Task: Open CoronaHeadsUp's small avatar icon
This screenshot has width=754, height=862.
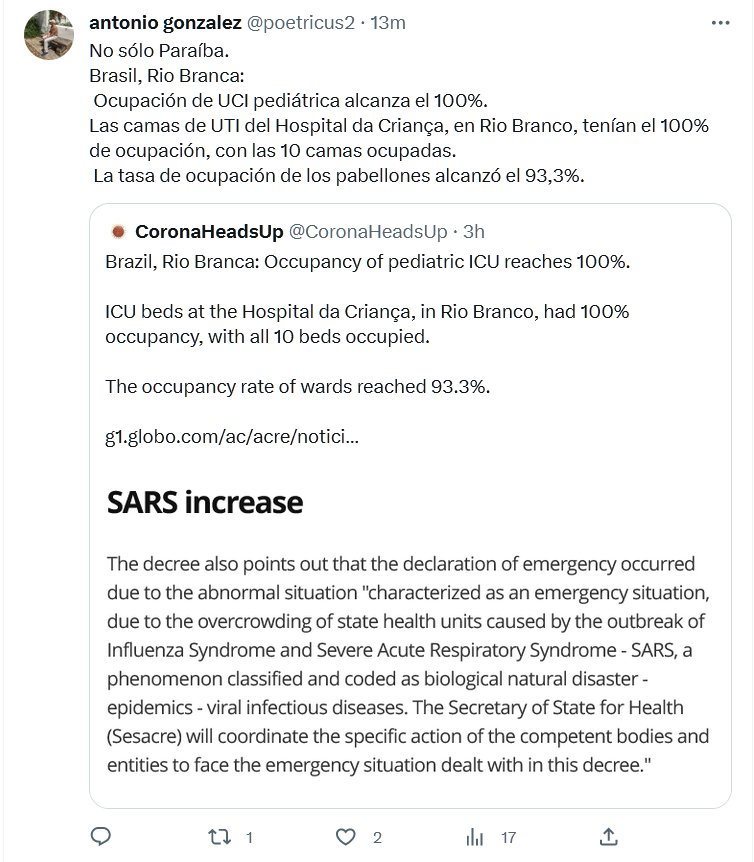Action: [116, 232]
